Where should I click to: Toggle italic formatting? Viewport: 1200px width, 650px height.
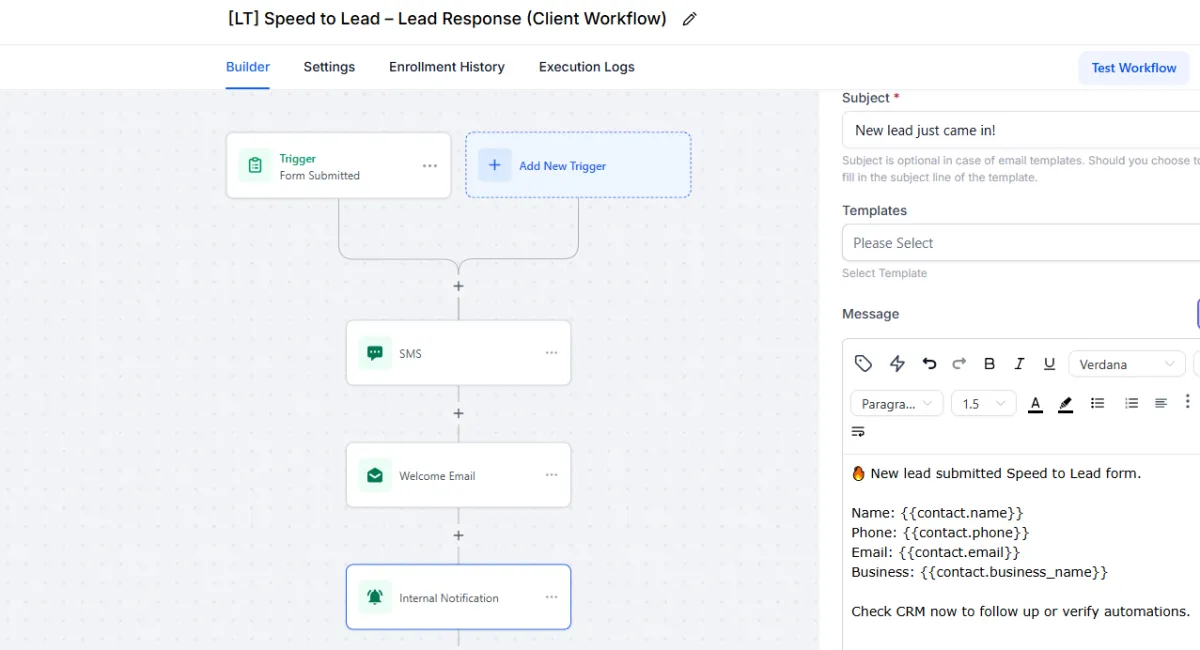tap(1020, 364)
